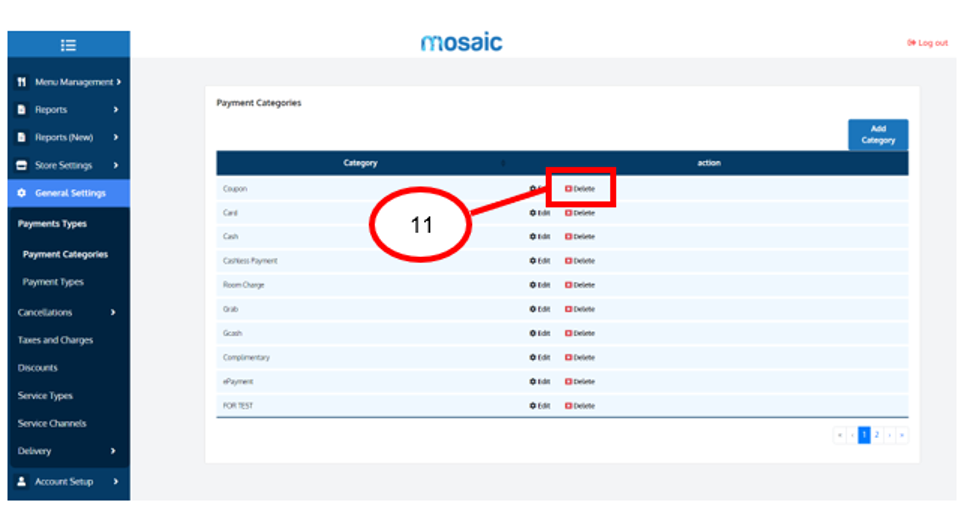
Task: Click the Account Setup person icon
Action: tap(22, 481)
